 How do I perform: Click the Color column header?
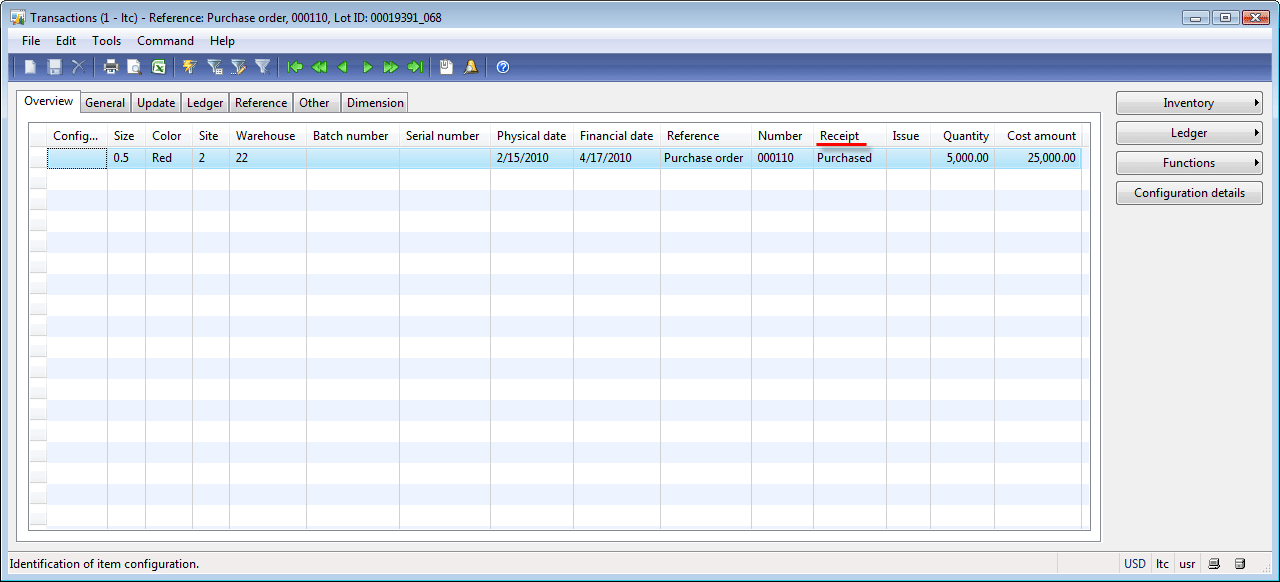169,136
